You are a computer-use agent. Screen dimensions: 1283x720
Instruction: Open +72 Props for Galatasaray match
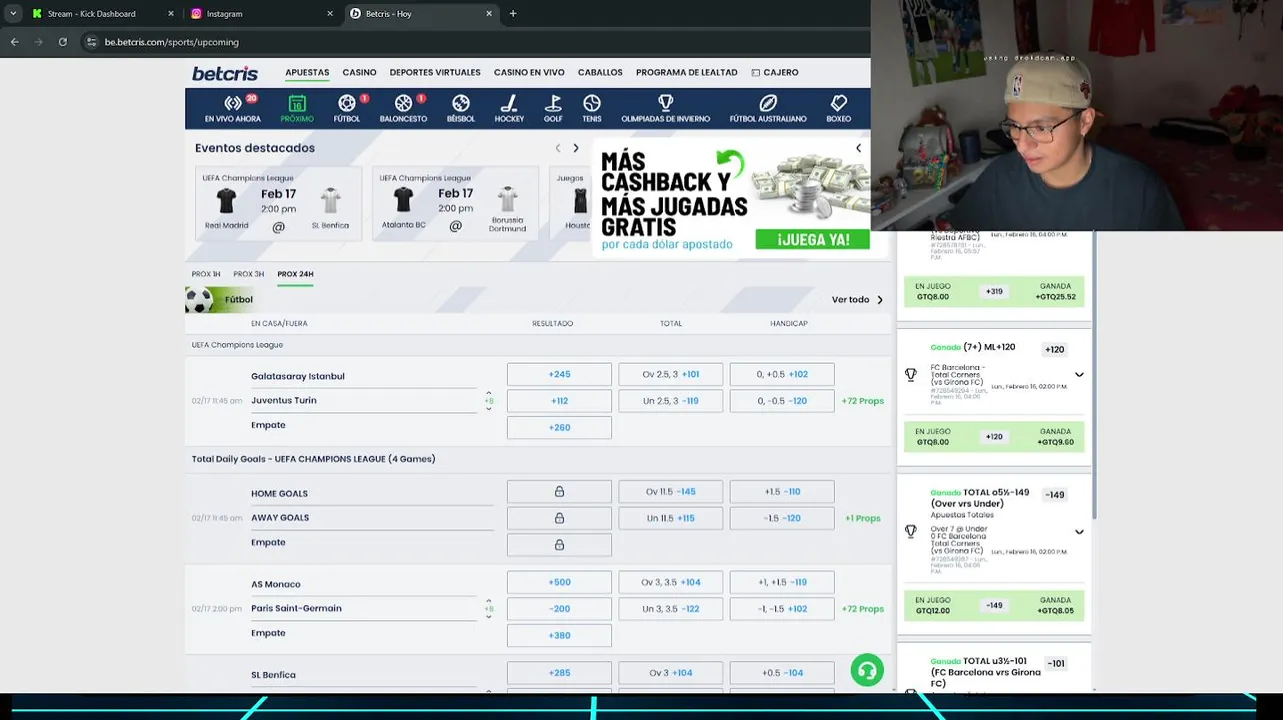coord(862,401)
